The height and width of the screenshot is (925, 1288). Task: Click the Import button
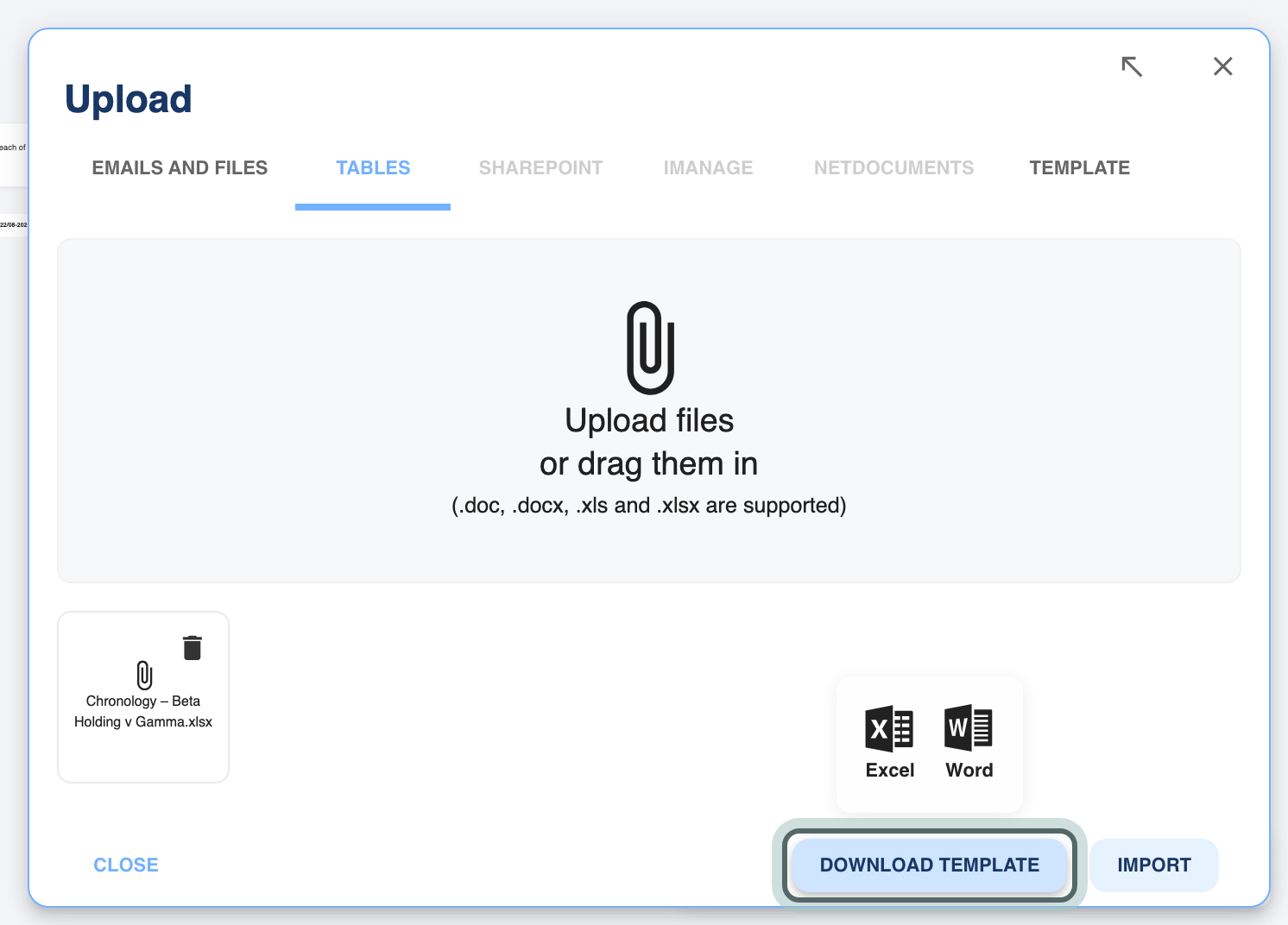1154,865
